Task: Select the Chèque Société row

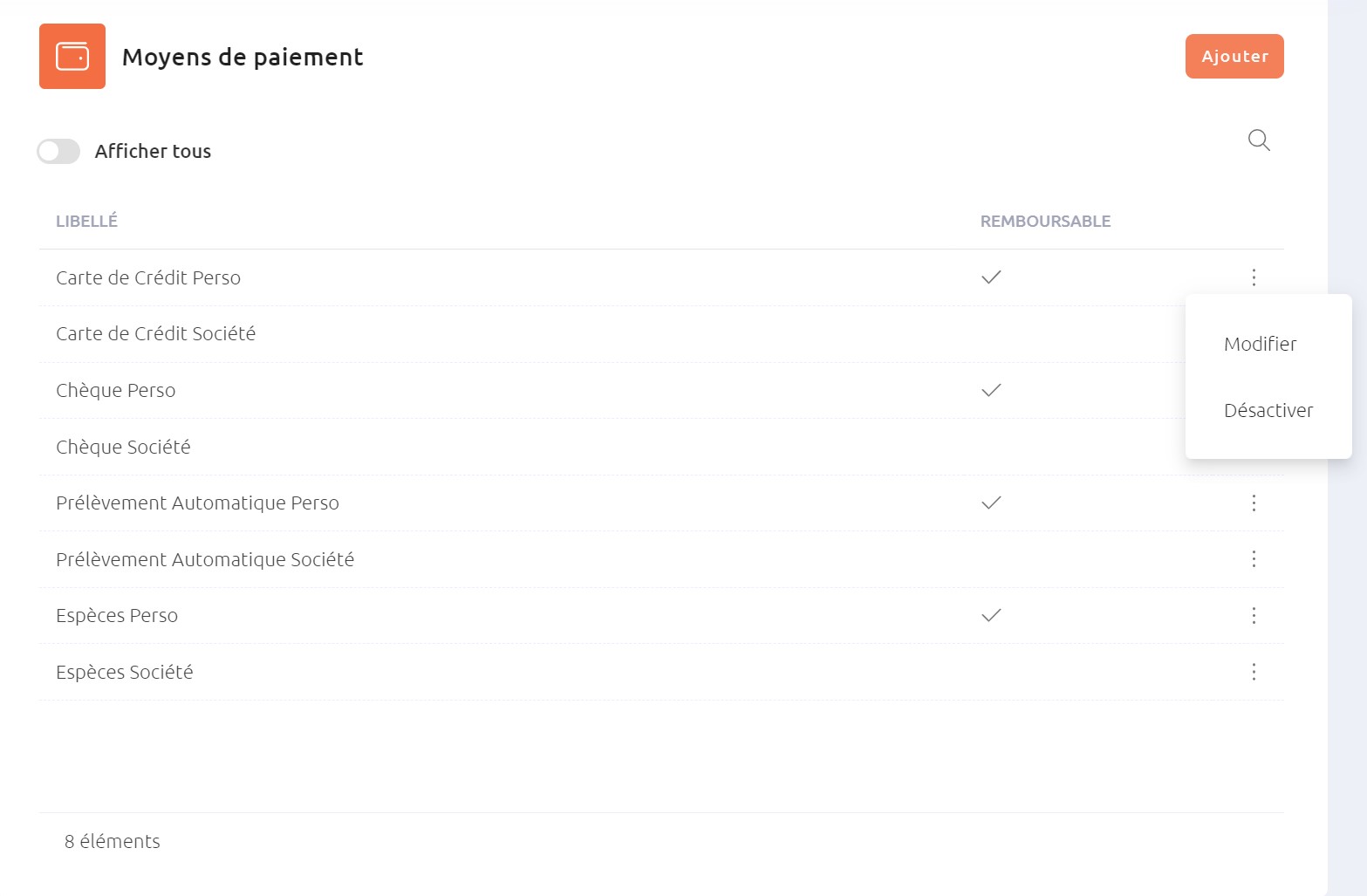Action: 612,447
